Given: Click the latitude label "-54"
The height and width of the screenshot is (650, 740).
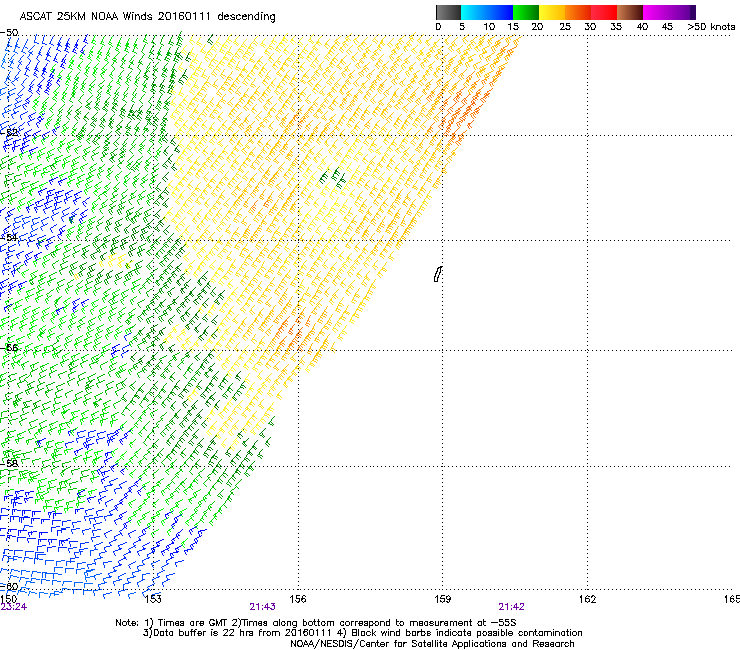Looking at the screenshot, I should [9, 237].
